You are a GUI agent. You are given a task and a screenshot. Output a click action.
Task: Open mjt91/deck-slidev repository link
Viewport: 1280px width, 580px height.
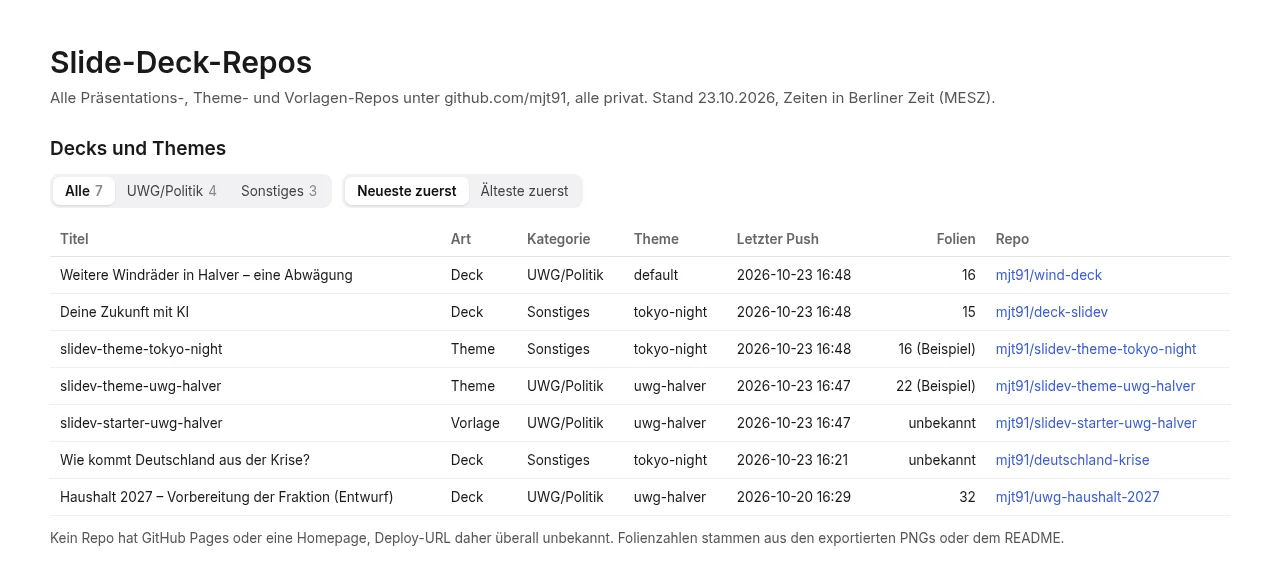click(x=1052, y=312)
